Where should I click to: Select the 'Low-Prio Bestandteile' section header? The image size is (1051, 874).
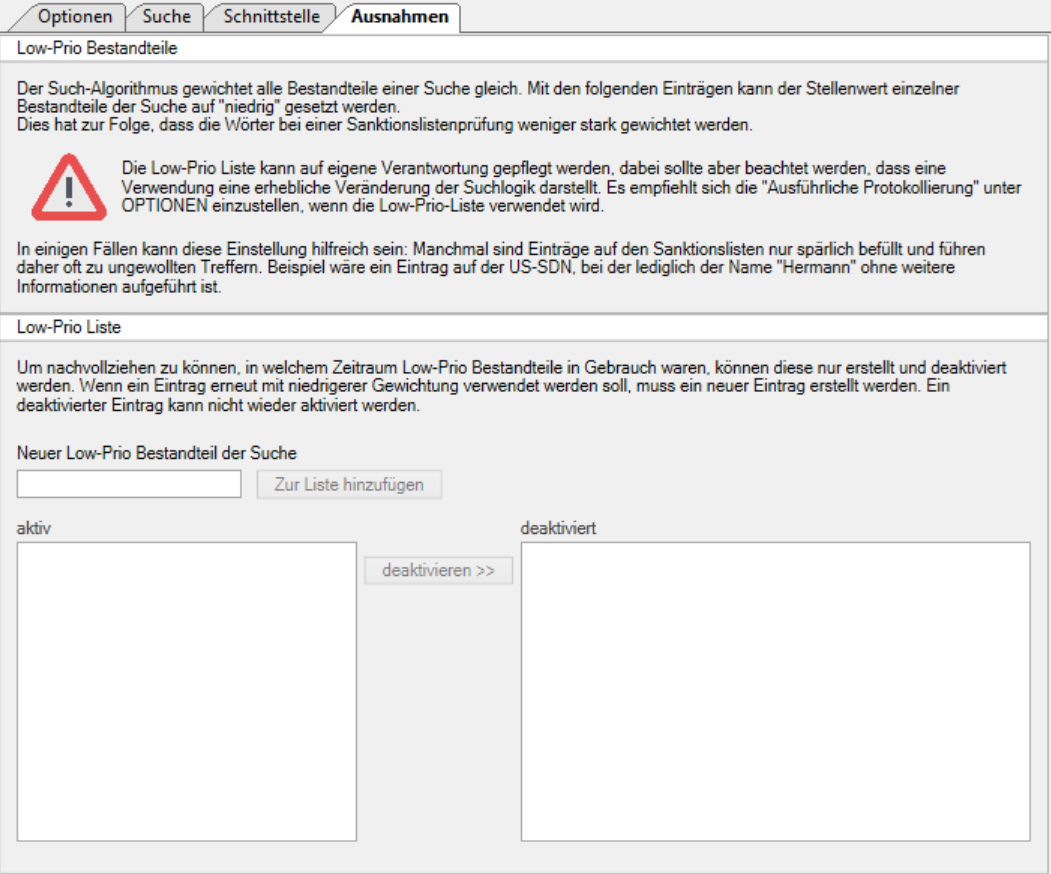[97, 48]
